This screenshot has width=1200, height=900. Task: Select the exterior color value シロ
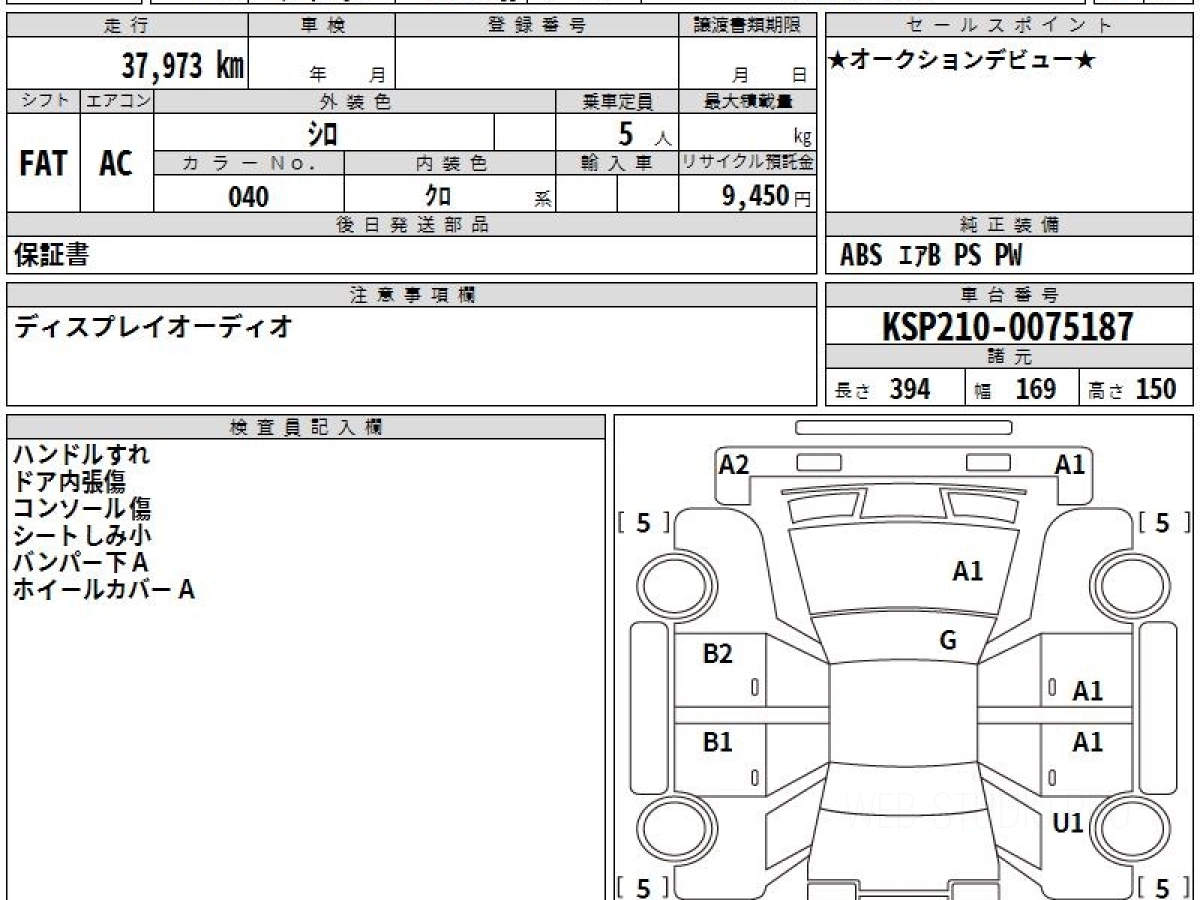pos(322,132)
